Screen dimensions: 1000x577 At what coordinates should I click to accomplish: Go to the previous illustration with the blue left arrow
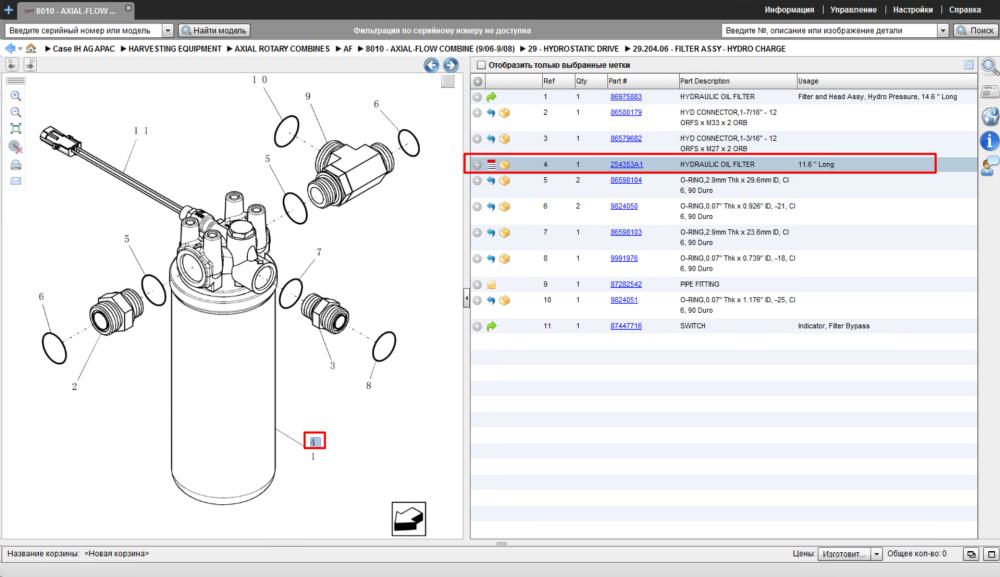point(431,65)
